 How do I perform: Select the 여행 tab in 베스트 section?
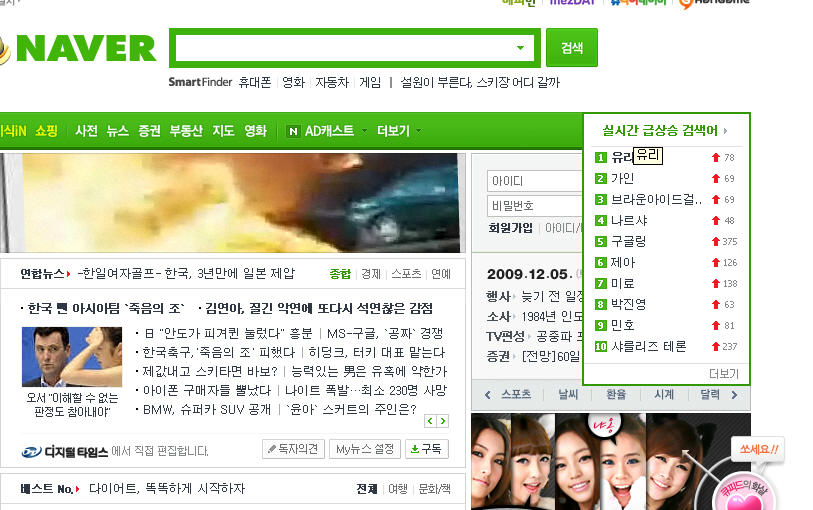point(398,489)
